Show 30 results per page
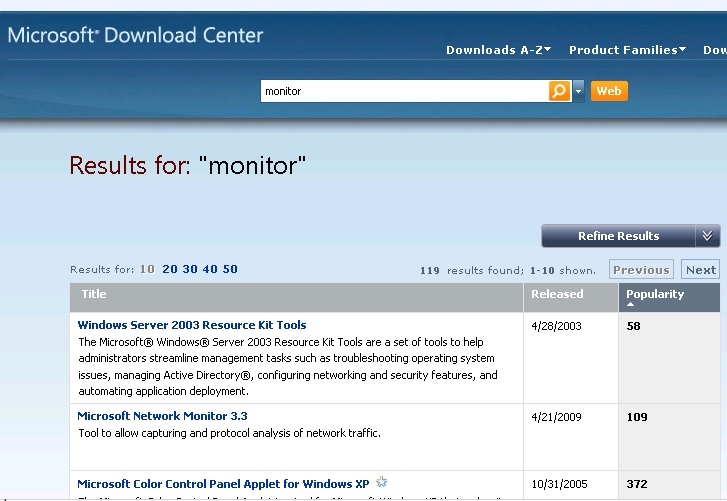727x501 pixels. click(x=190, y=269)
